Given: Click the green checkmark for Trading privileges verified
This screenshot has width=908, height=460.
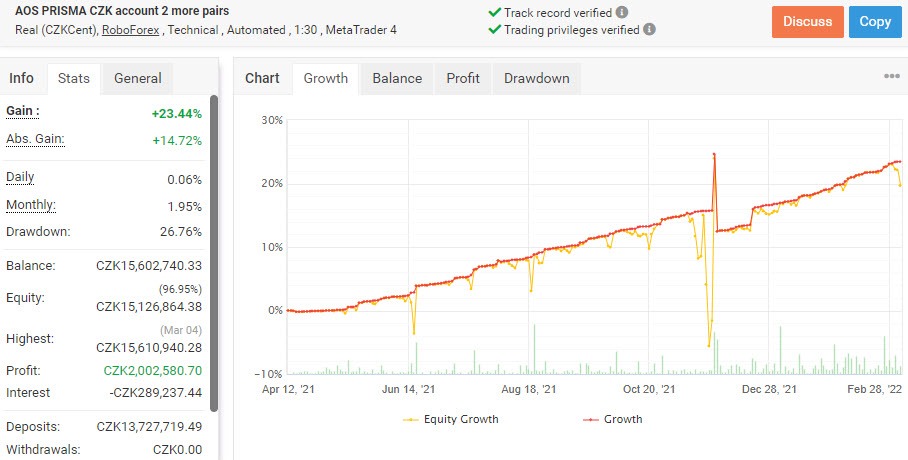Looking at the screenshot, I should pos(495,29).
